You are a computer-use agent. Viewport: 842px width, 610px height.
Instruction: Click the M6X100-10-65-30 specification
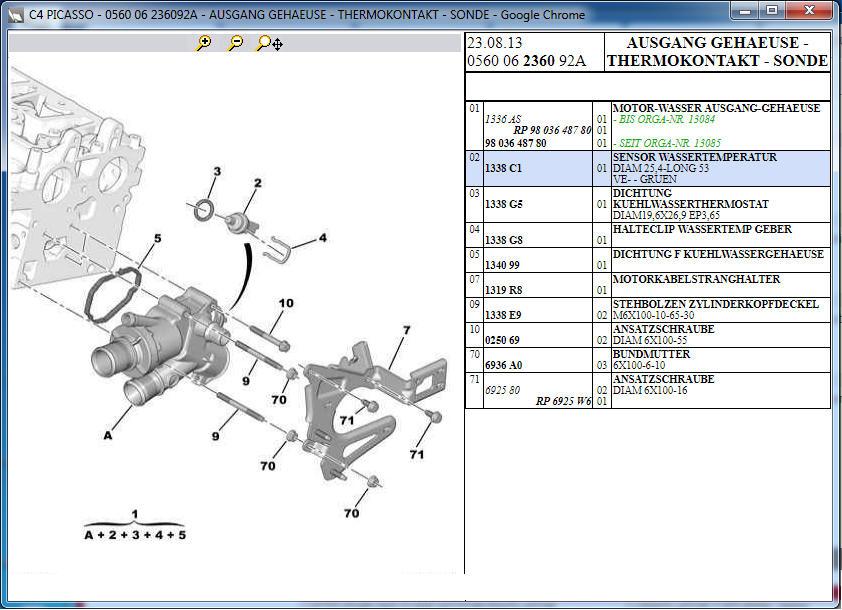[x=654, y=315]
